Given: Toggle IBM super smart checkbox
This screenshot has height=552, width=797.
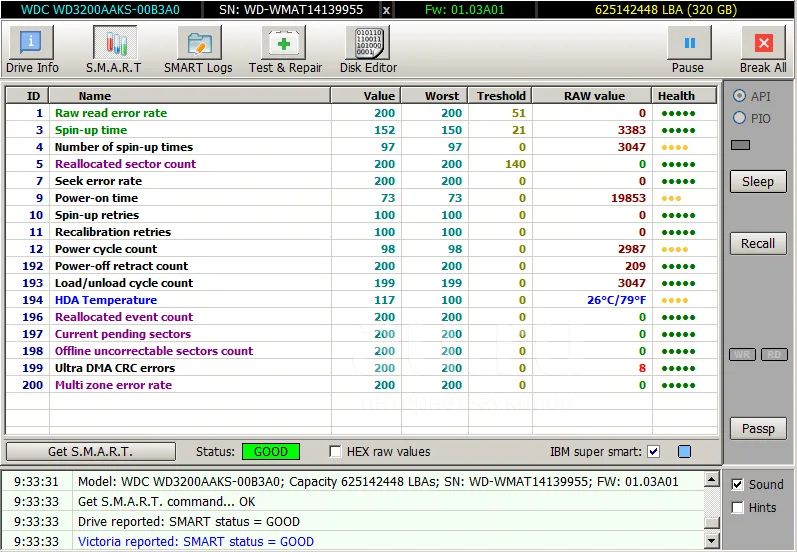Looking at the screenshot, I should 654,451.
